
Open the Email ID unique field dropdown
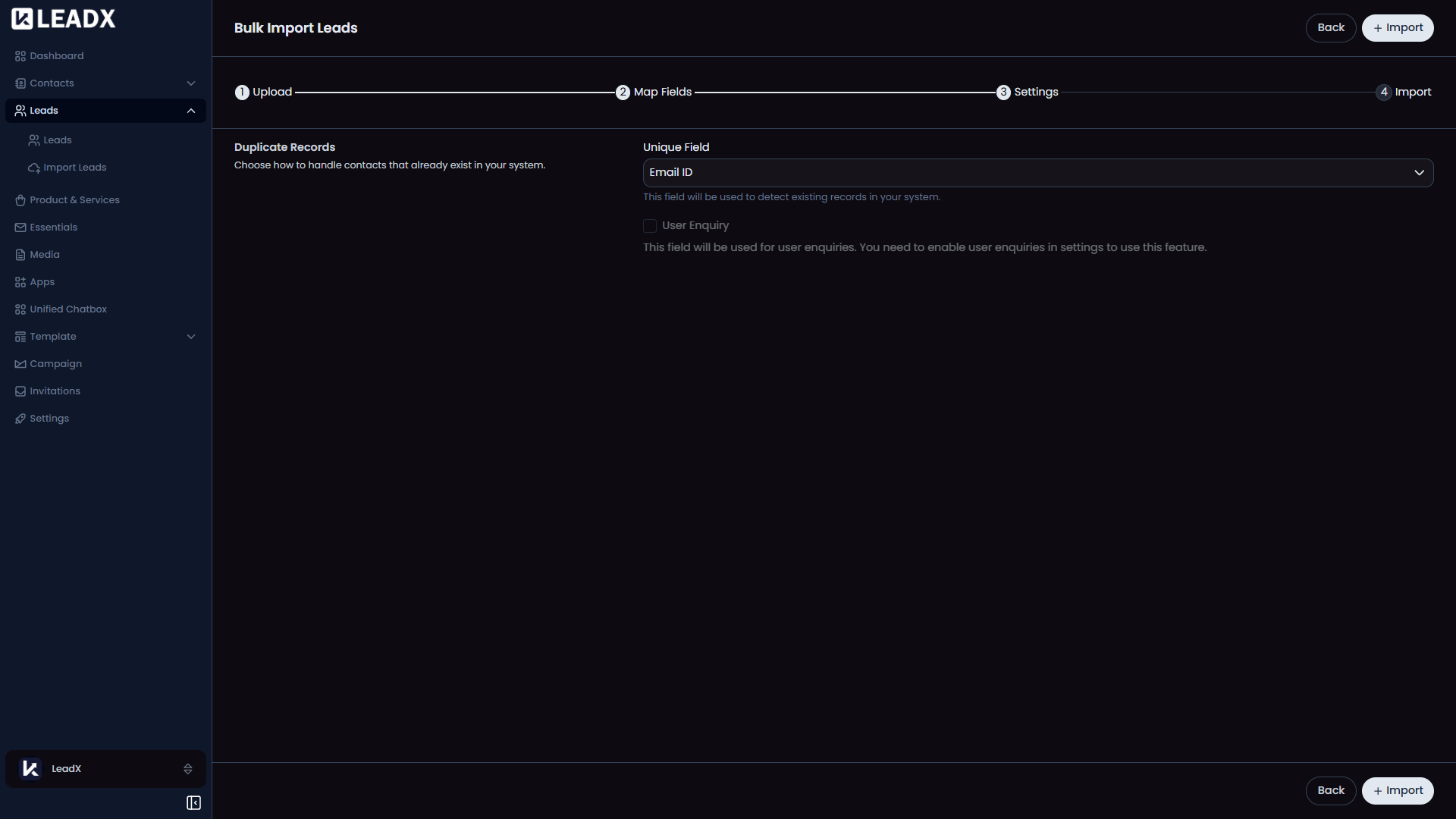click(1419, 173)
